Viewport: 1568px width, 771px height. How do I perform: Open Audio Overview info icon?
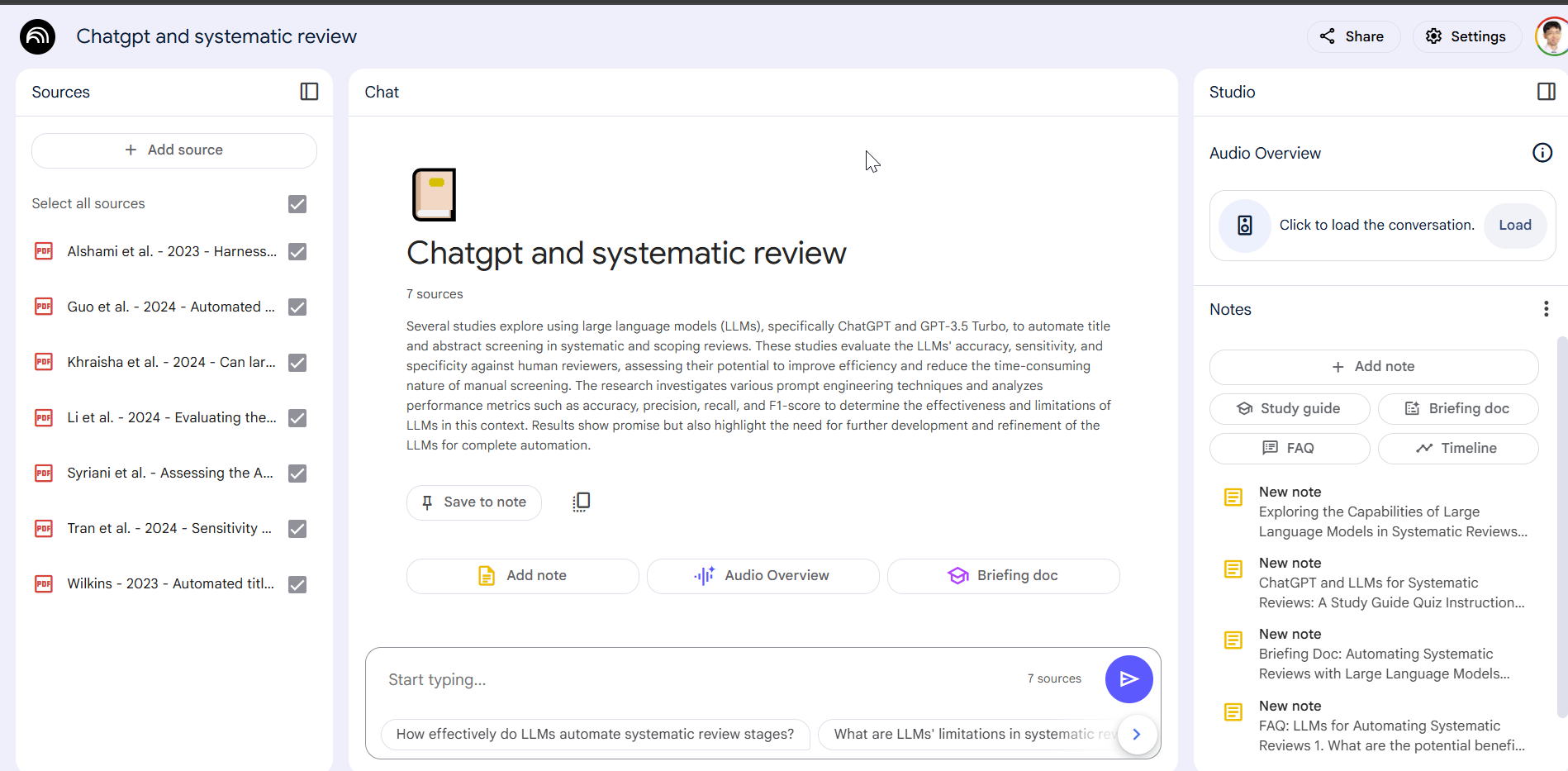[x=1542, y=153]
